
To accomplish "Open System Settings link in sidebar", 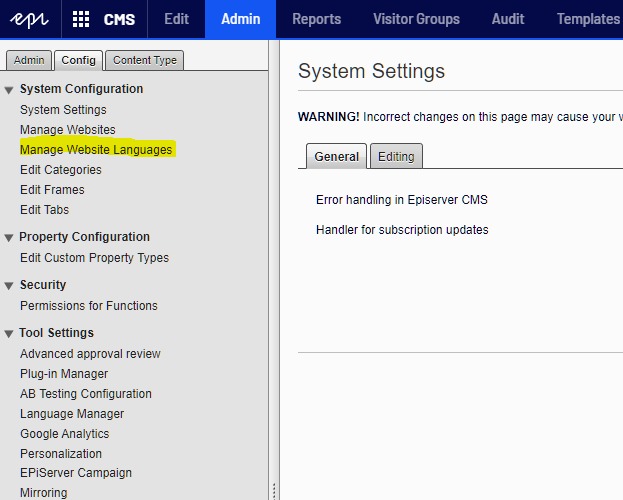I will click(63, 110).
